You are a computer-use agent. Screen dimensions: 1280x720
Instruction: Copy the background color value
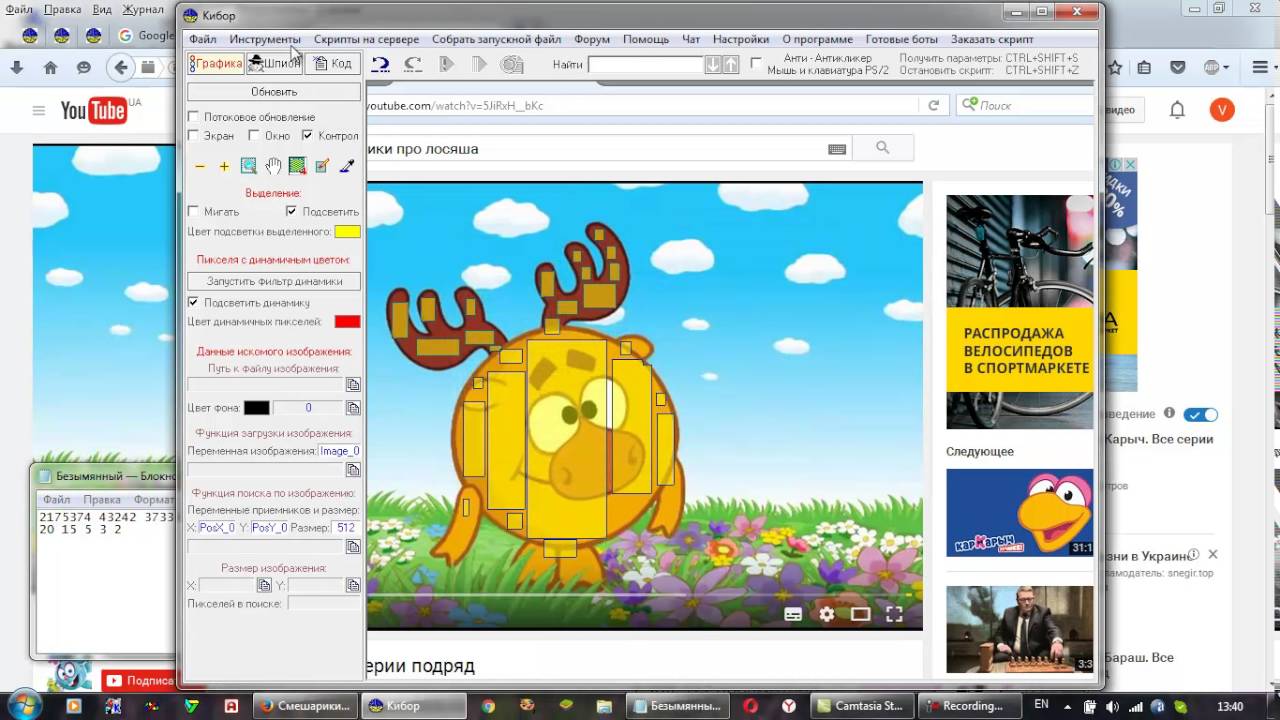(353, 408)
